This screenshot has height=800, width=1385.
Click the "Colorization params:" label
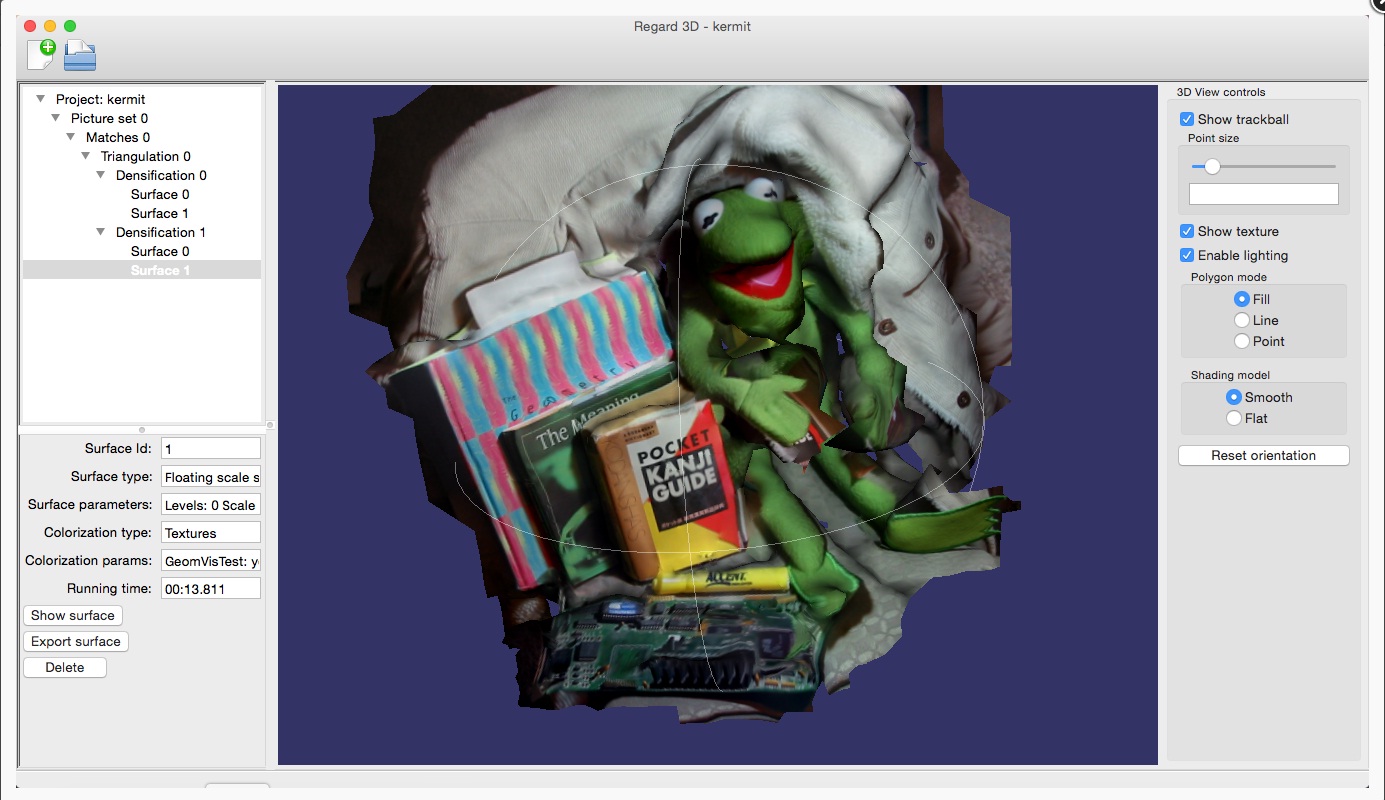click(89, 561)
